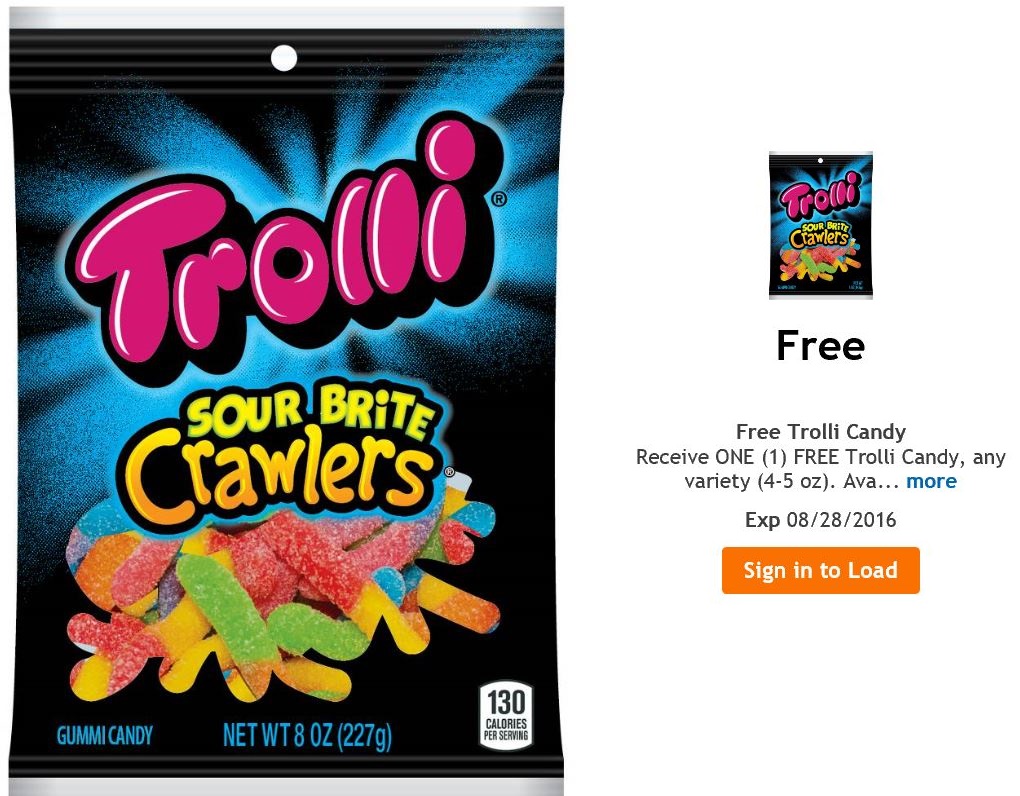The height and width of the screenshot is (796, 1020).
Task: Click the yellow SOUR BRITE lettering
Action: pyautogui.click(x=309, y=411)
